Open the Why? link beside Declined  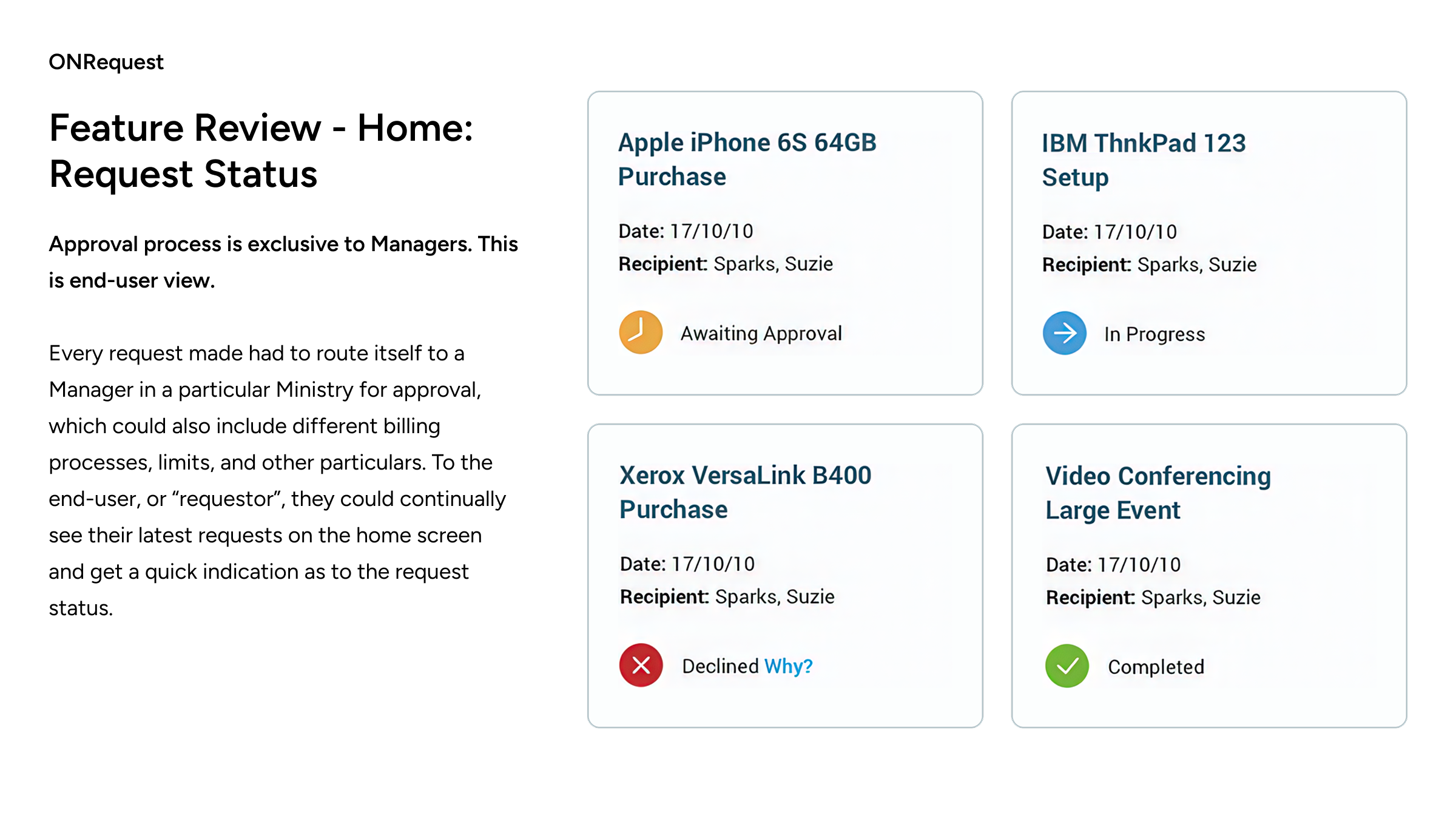click(788, 666)
